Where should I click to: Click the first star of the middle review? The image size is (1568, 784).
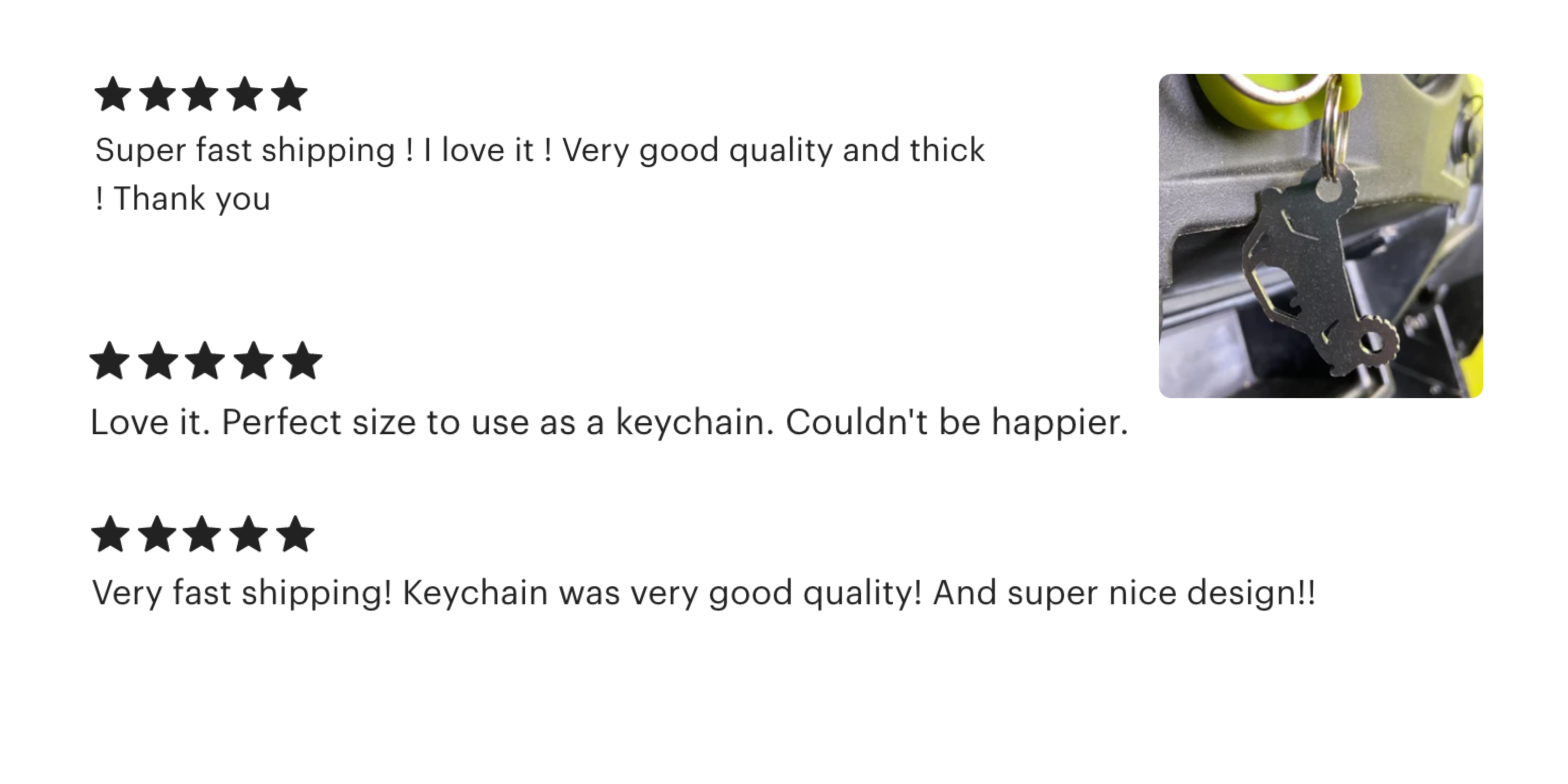(x=110, y=361)
